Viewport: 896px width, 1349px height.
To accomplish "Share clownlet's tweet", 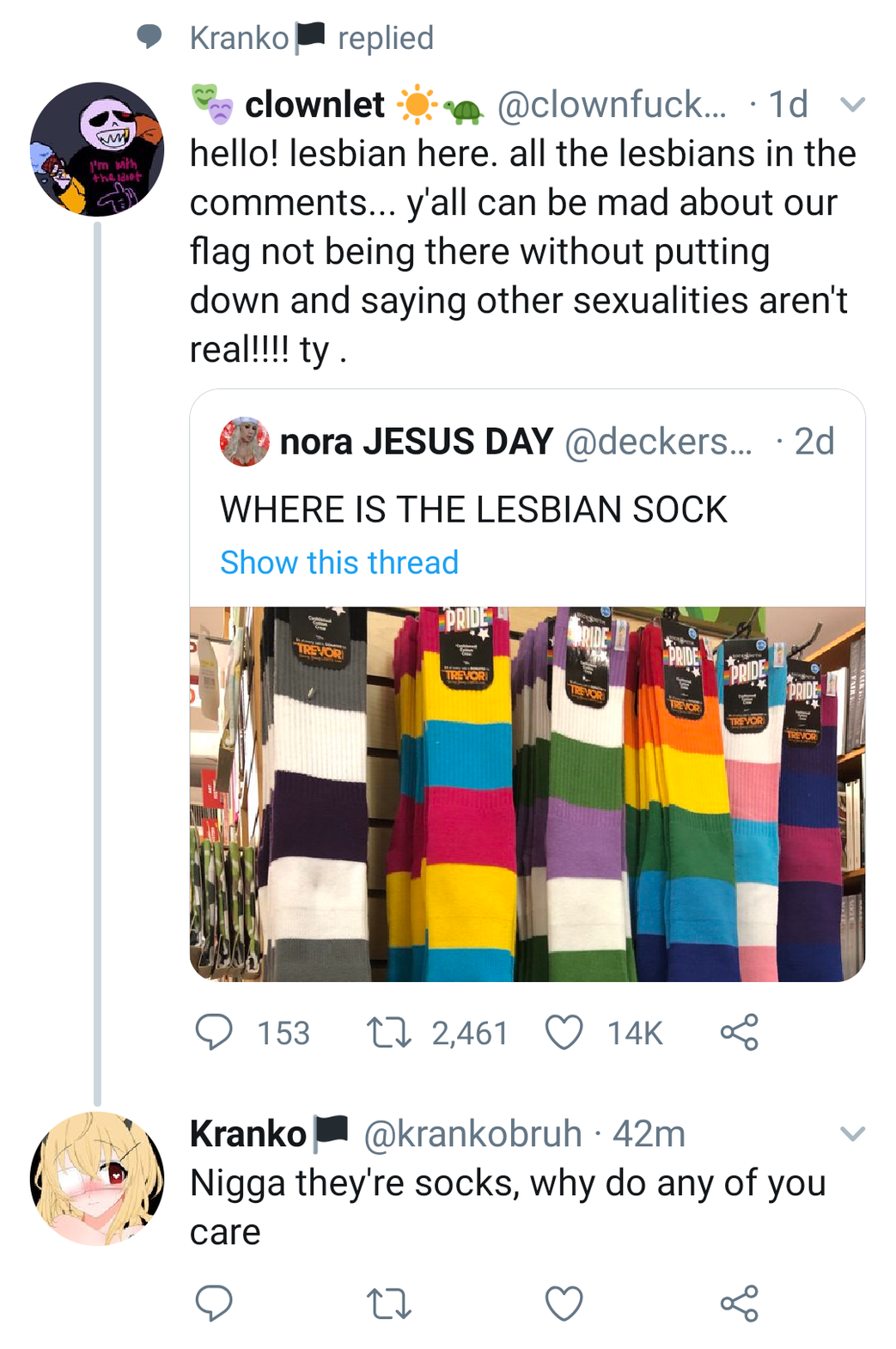I will pyautogui.click(x=739, y=1032).
